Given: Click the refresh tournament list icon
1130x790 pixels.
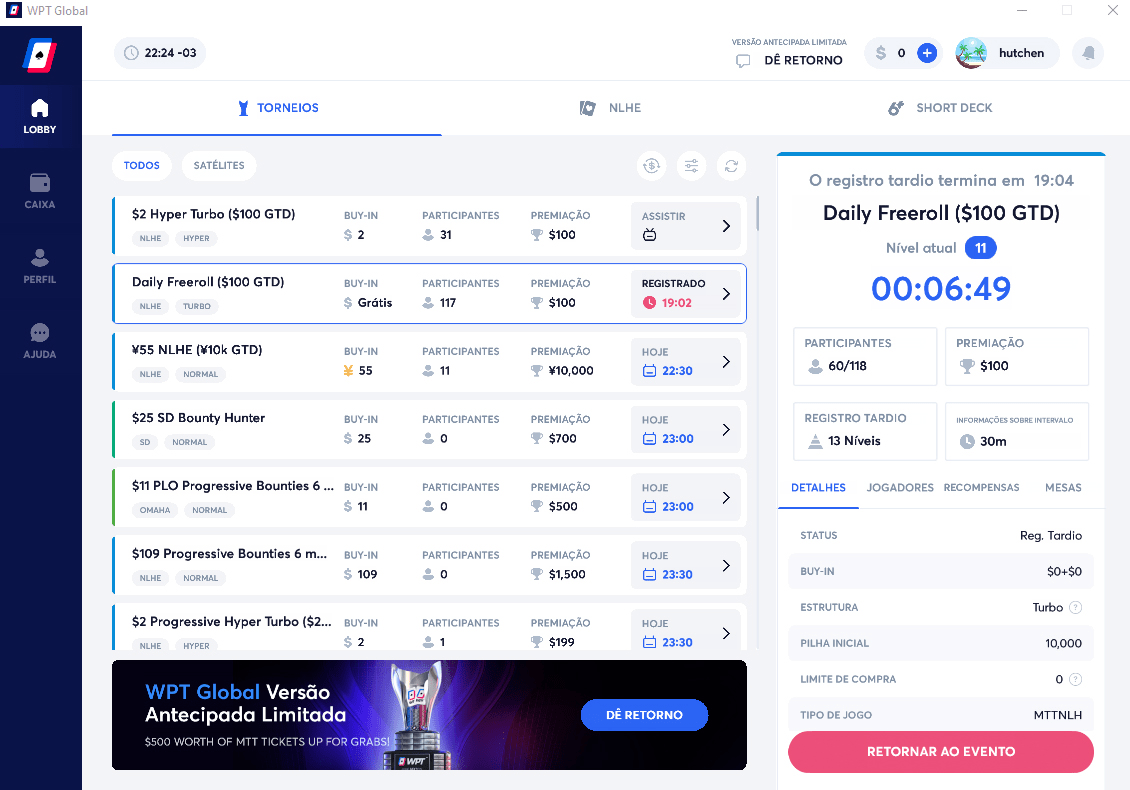Looking at the screenshot, I should pos(731,166).
